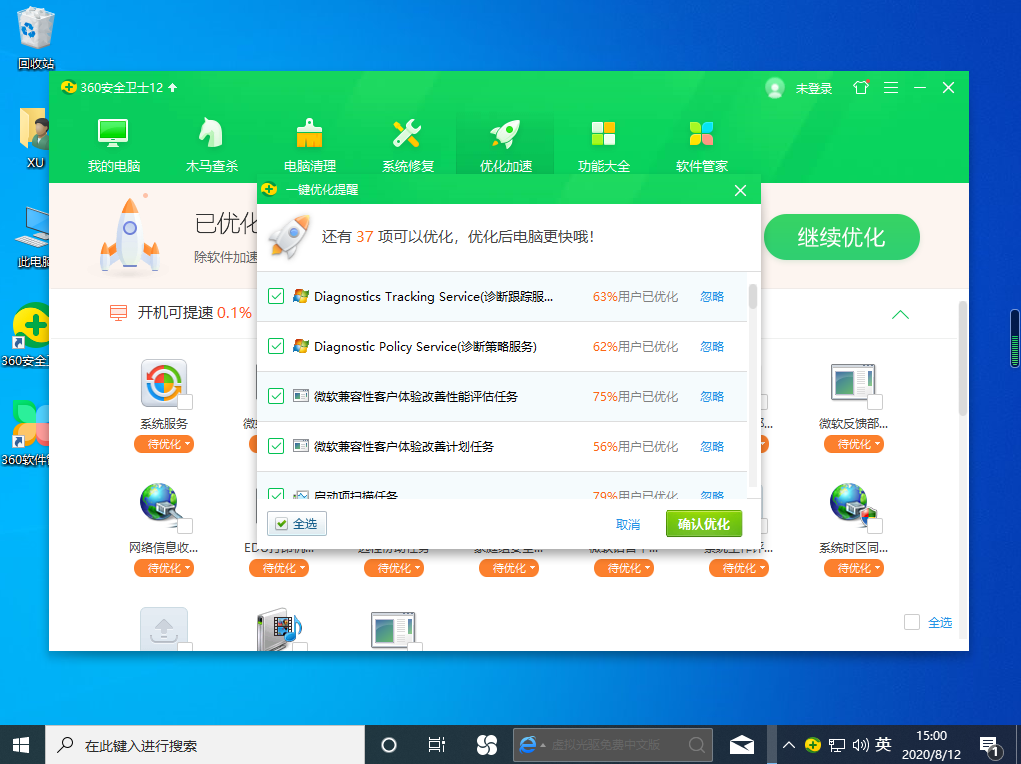Screen dimensions: 1021x764
Task: Enable the 全选 checkbox at bottom right
Action: click(912, 622)
